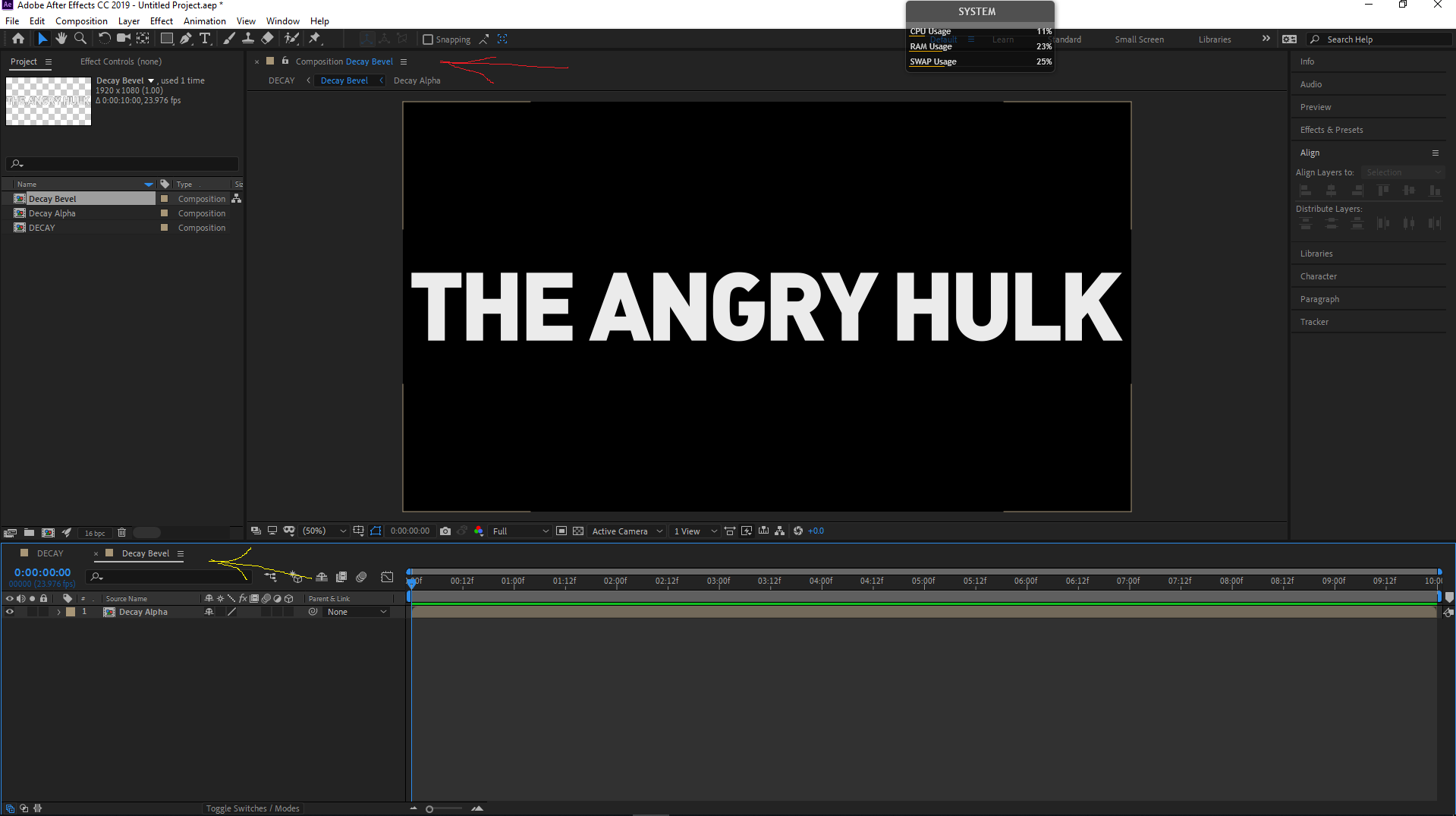Switch to DECAY timeline tab
This screenshot has width=1456, height=816.
50,553
